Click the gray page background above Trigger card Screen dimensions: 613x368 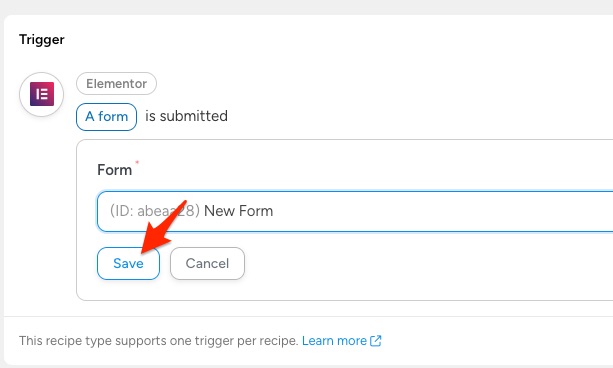pos(306,7)
